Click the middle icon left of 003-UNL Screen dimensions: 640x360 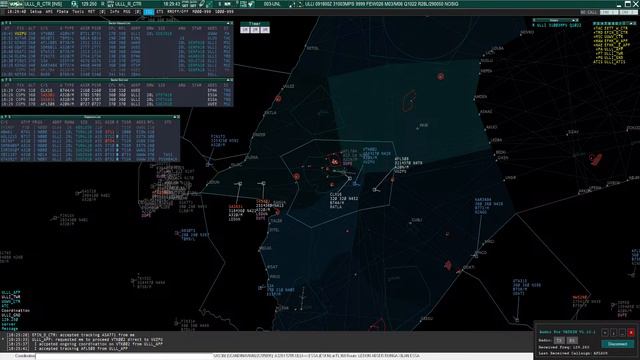(x=243, y=4)
